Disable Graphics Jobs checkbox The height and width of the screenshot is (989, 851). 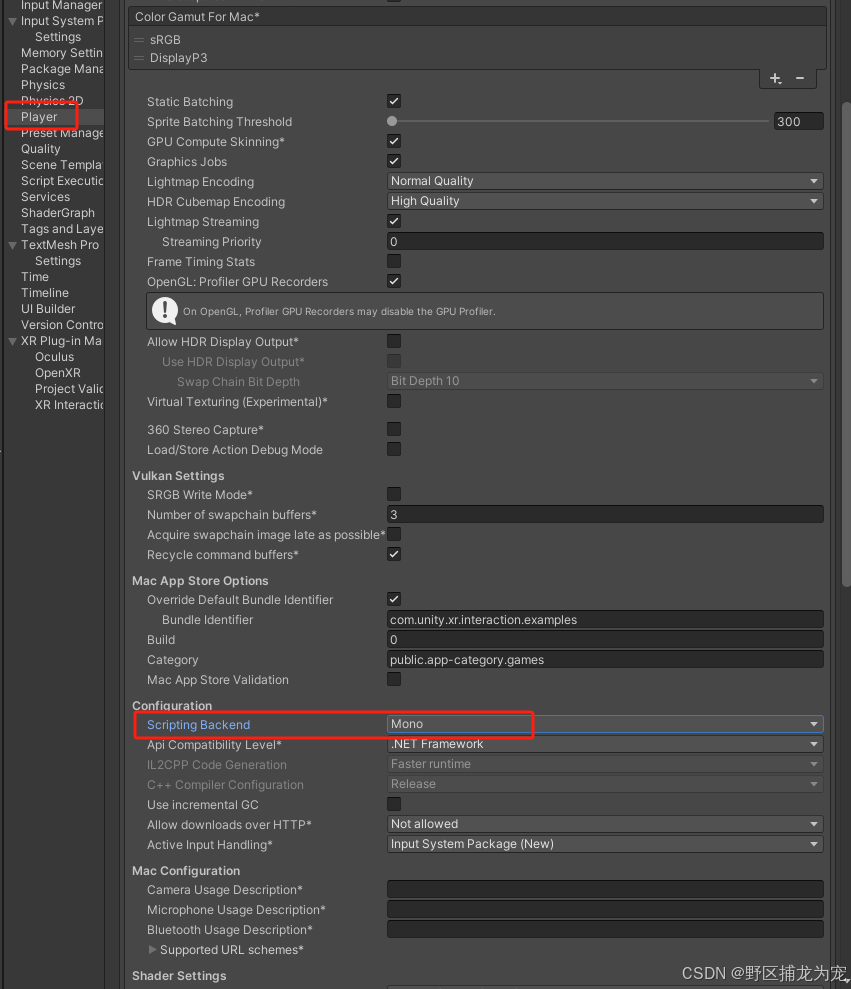point(394,161)
